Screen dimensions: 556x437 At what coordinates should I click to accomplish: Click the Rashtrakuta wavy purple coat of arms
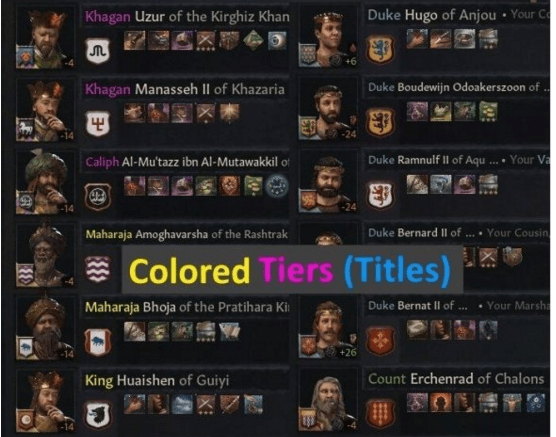(x=98, y=270)
